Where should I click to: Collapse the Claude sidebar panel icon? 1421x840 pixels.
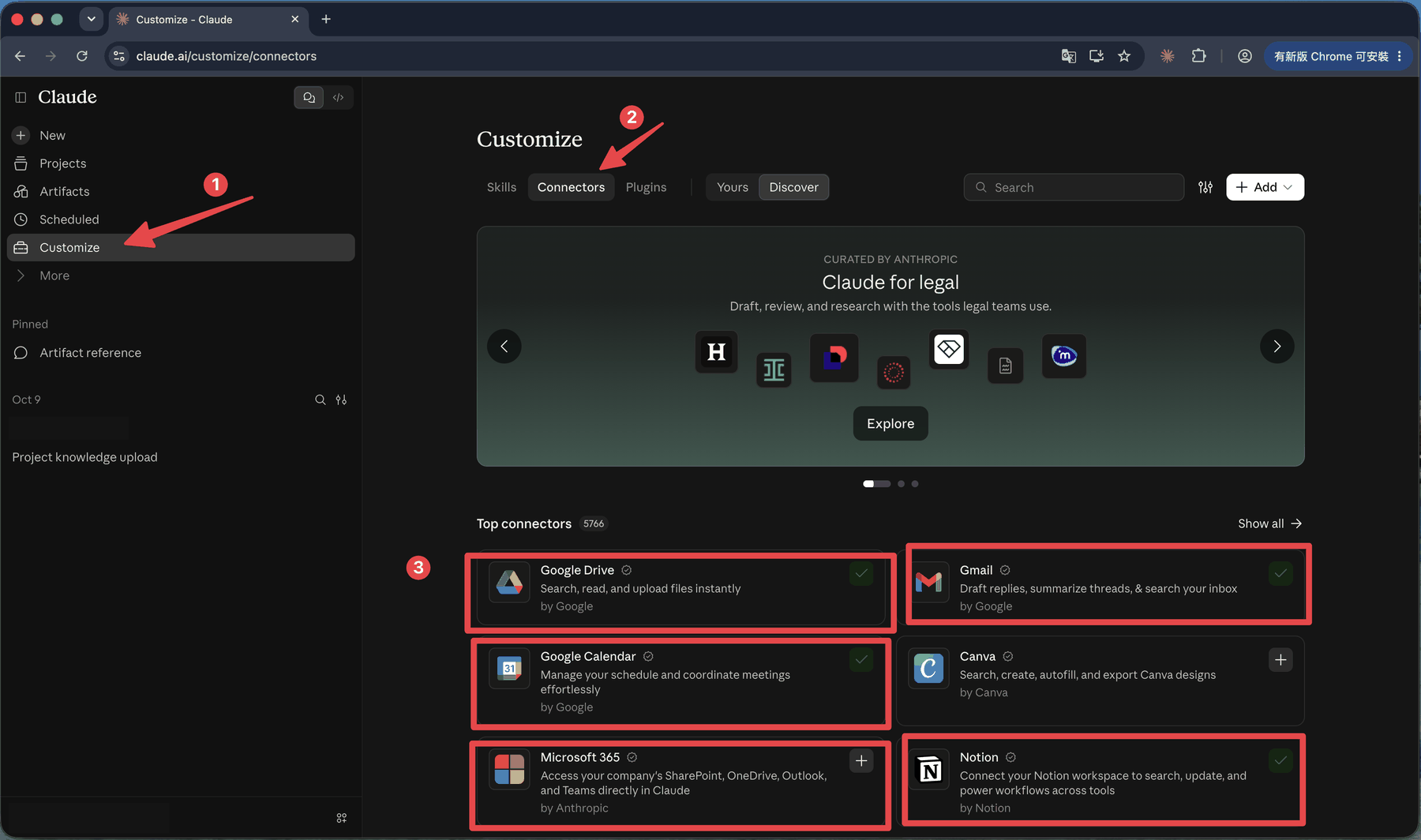tap(21, 97)
